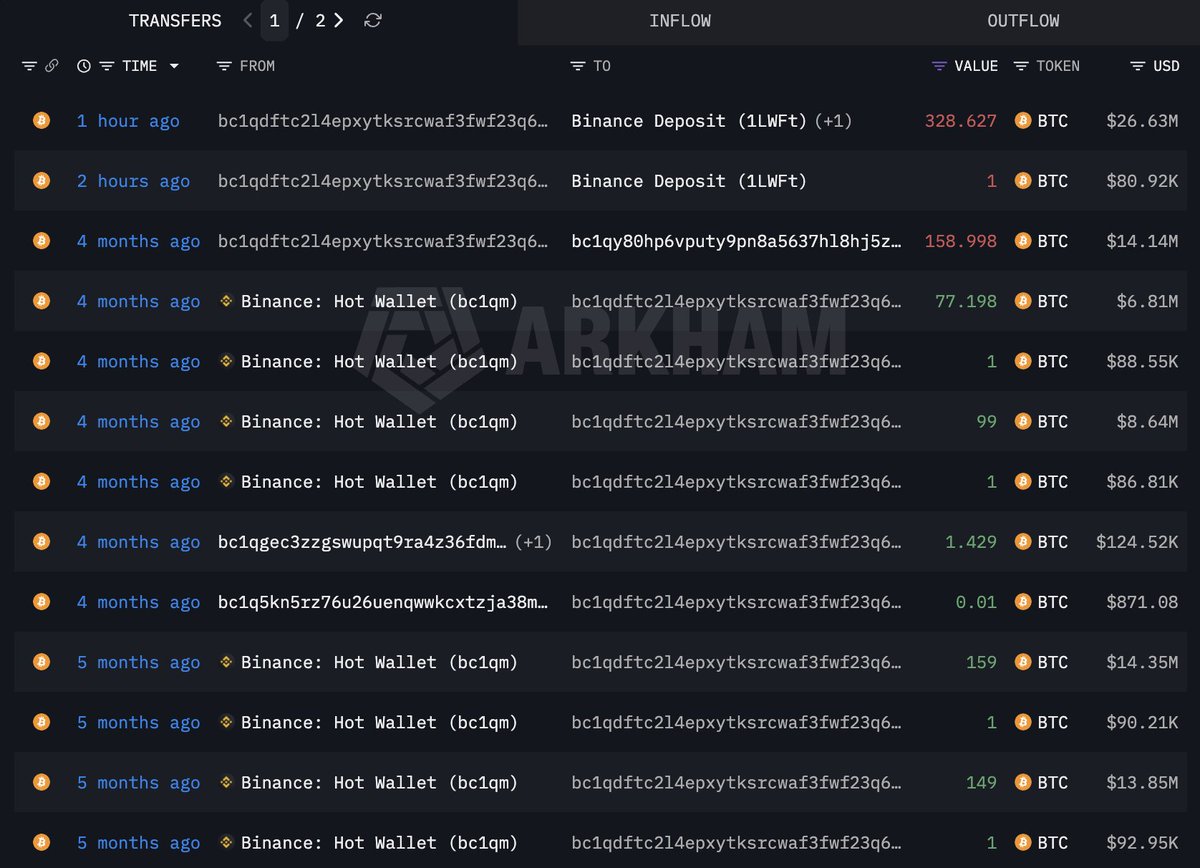Click Bitcoin icon on 1.429 BTC row

click(41, 541)
